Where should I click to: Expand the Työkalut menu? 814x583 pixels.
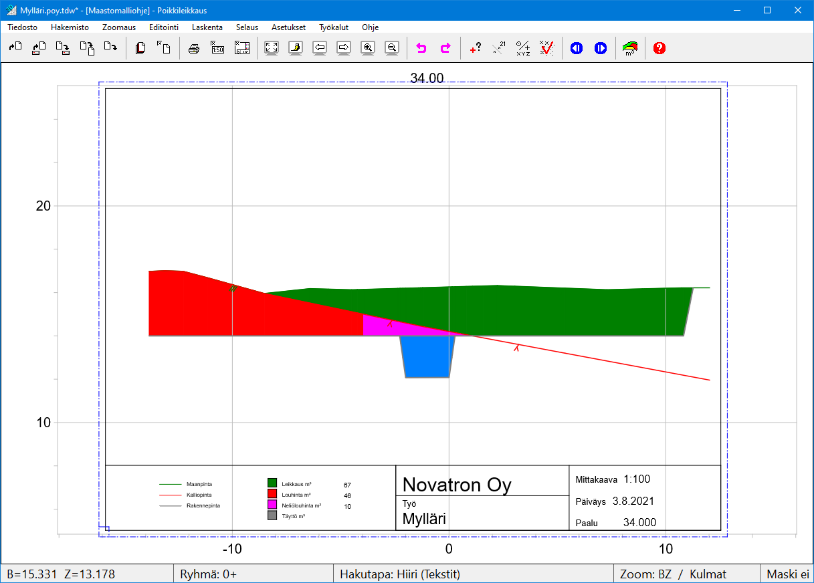tap(333, 27)
